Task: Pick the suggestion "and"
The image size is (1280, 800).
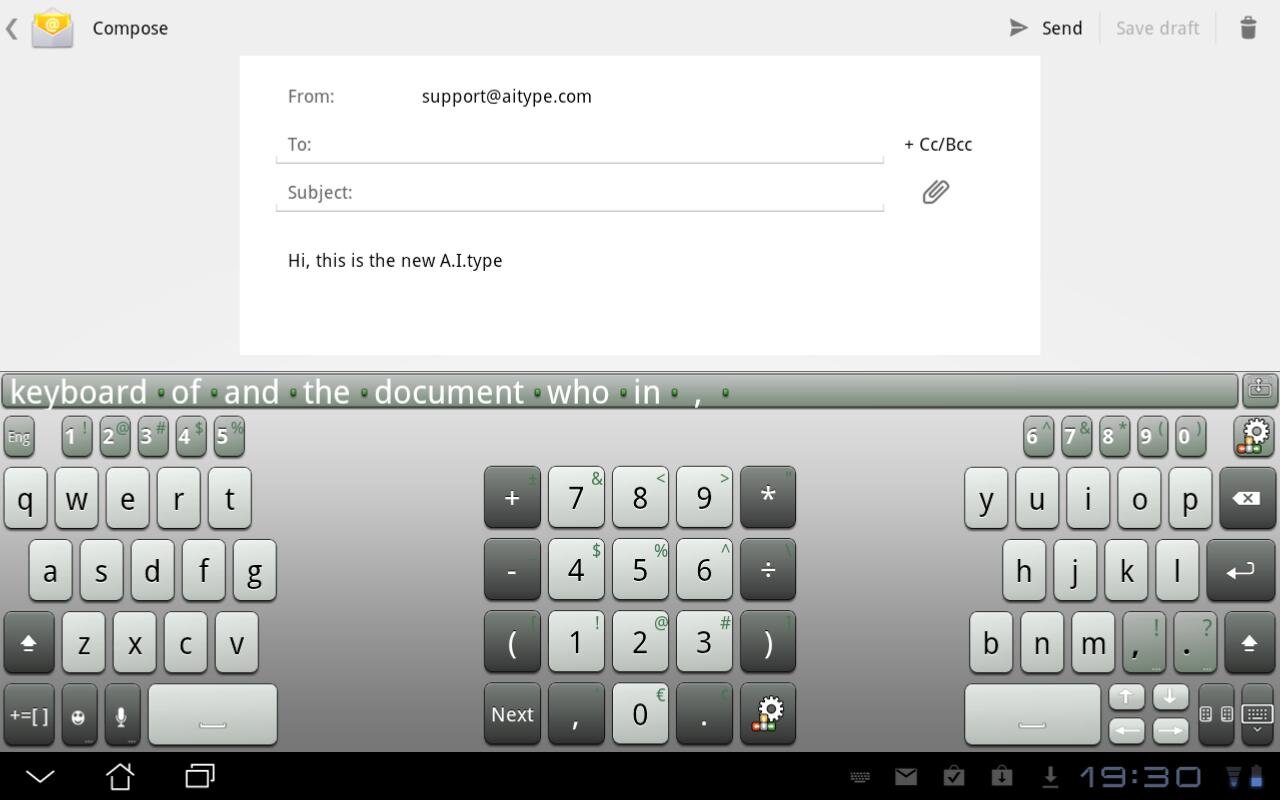Action: coord(251,392)
